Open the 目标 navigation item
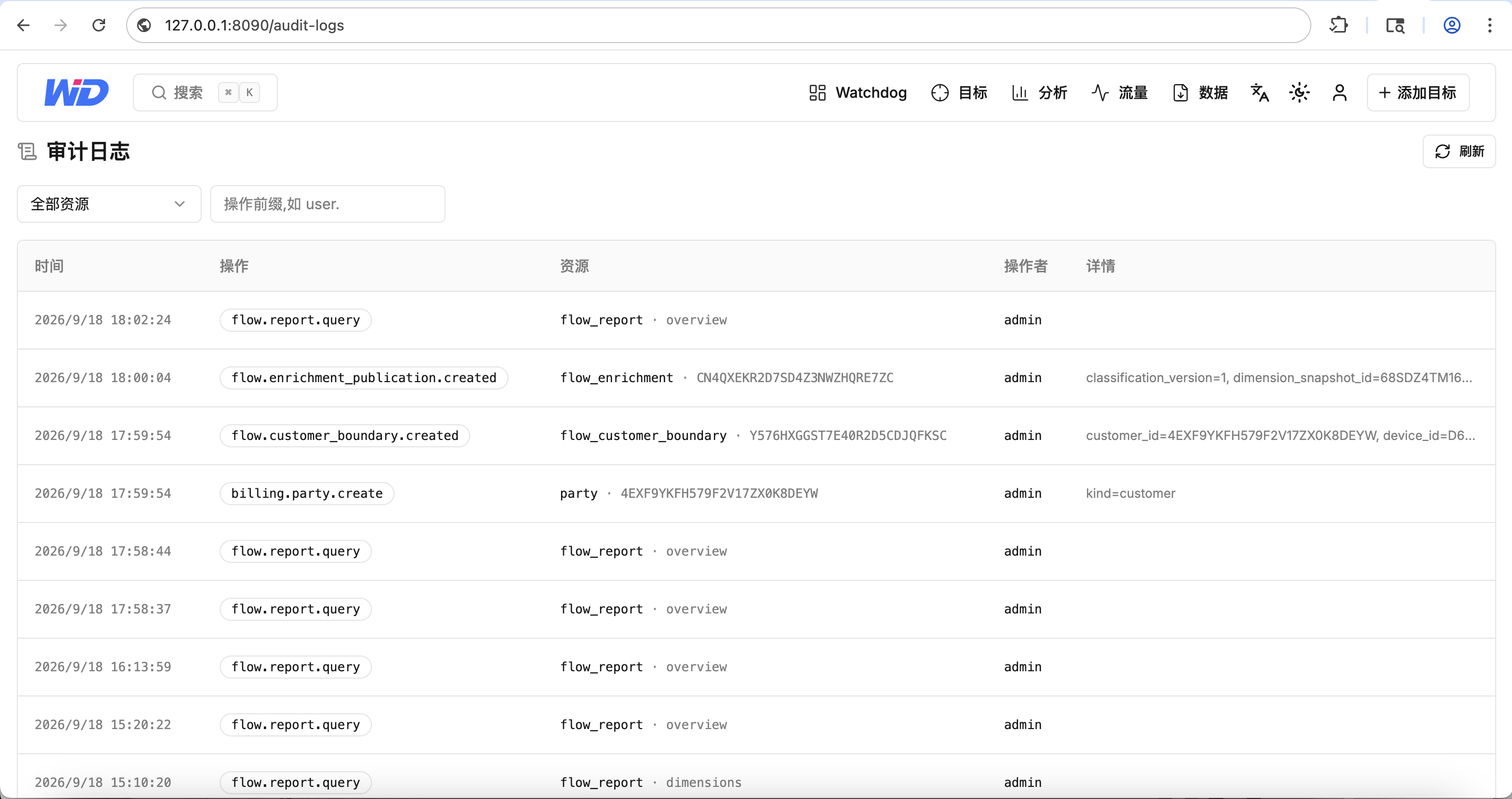The height and width of the screenshot is (799, 1512). pos(959,93)
